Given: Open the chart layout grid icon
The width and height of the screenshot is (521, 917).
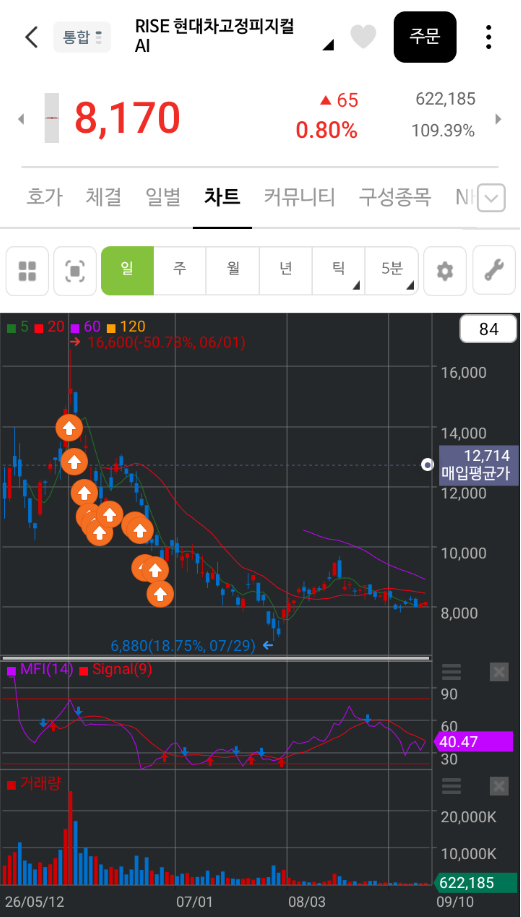Looking at the screenshot, I should (x=27, y=271).
